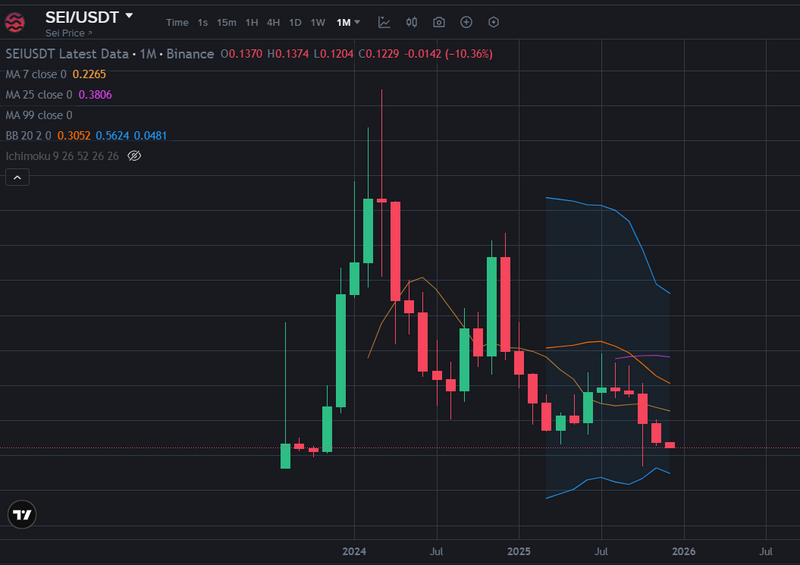Take a chart snapshot with camera icon

click(x=439, y=22)
